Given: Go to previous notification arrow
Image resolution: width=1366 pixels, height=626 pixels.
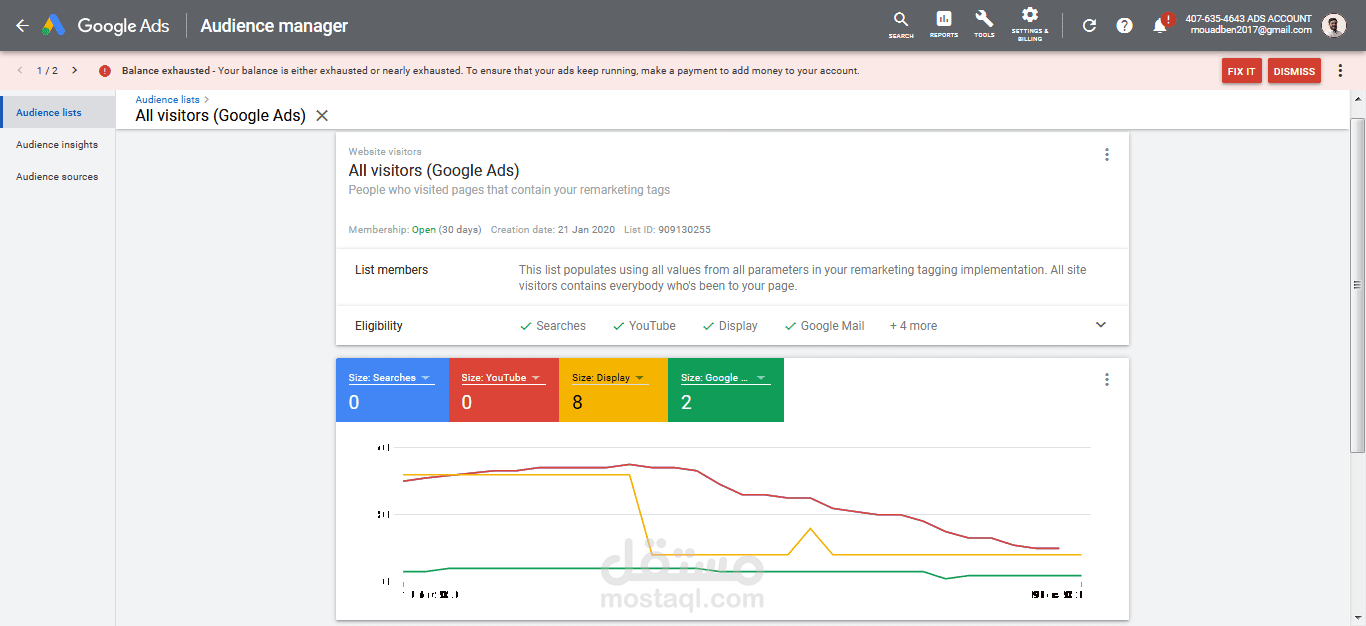Looking at the screenshot, I should point(20,71).
